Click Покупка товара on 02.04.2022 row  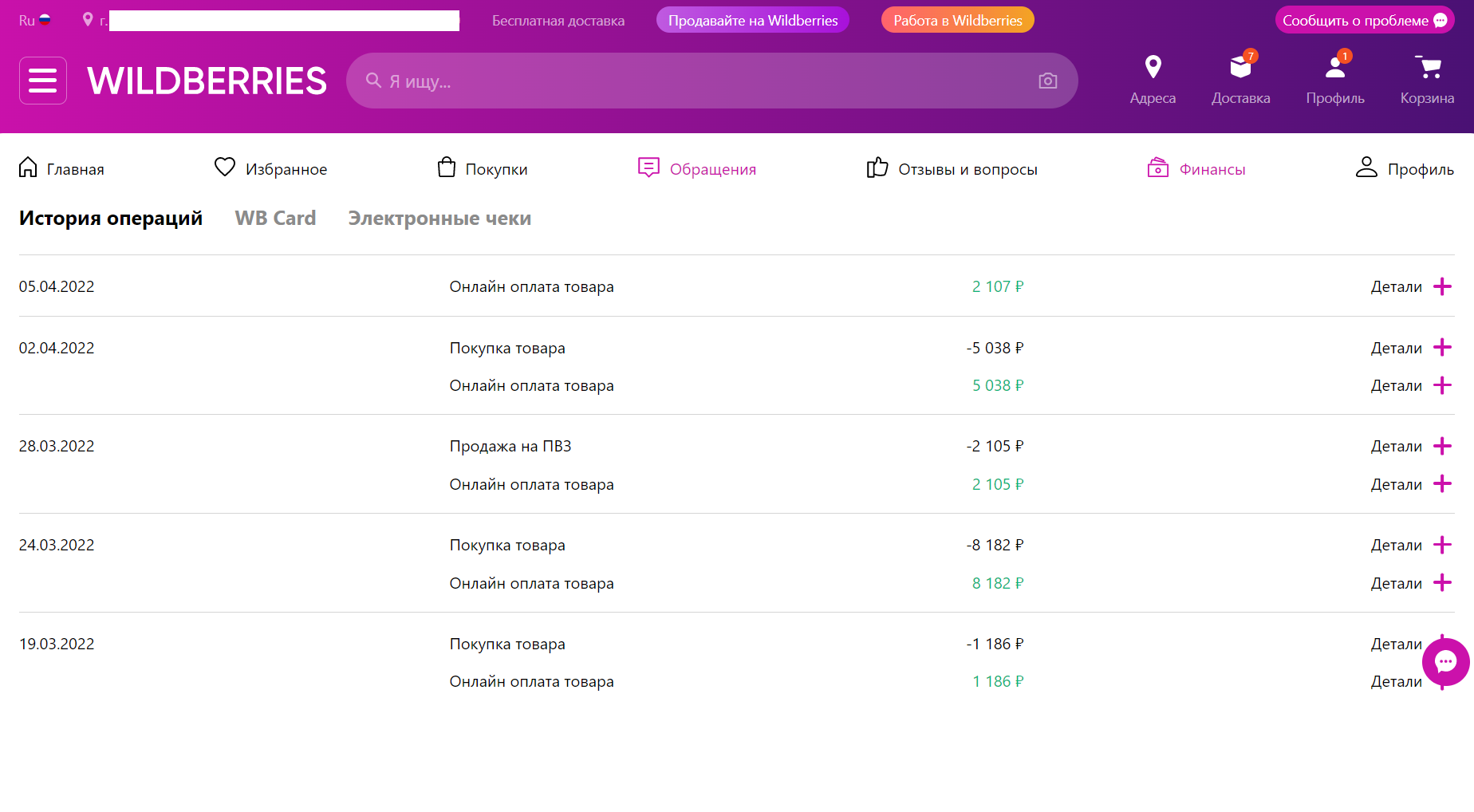pos(507,348)
